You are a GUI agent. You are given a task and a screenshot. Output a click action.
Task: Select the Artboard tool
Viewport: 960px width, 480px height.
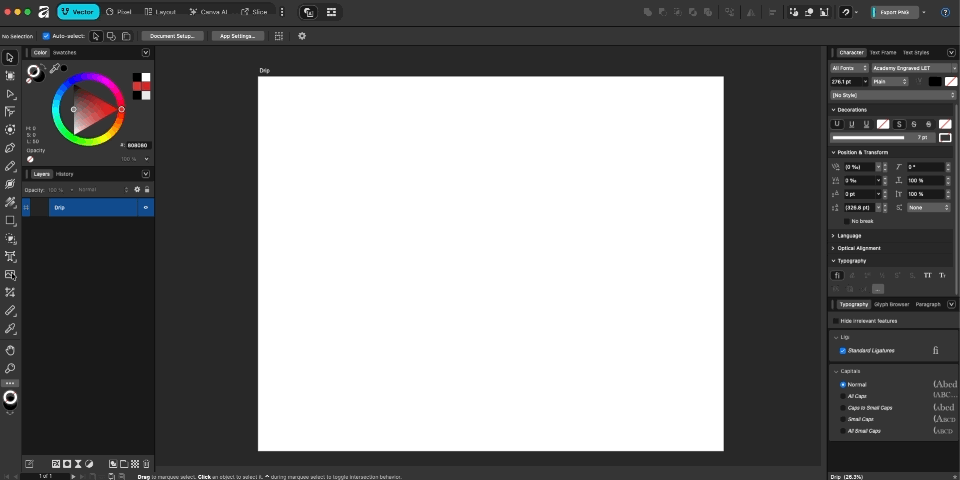click(10, 75)
